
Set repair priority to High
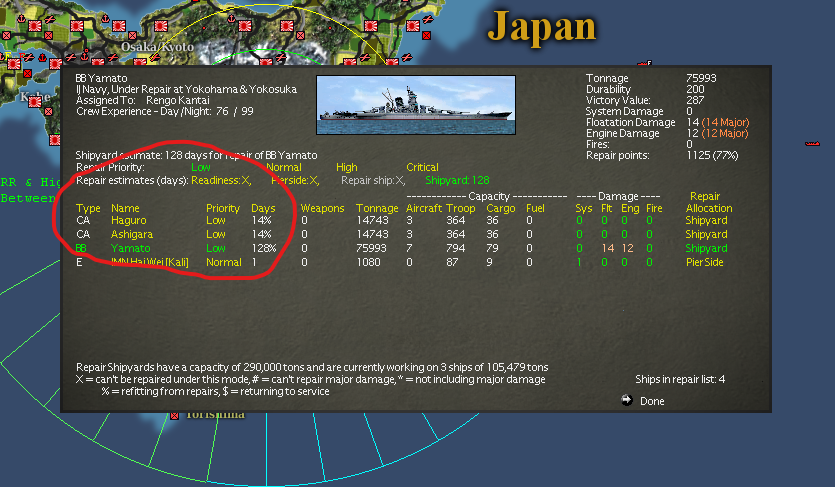tap(347, 167)
